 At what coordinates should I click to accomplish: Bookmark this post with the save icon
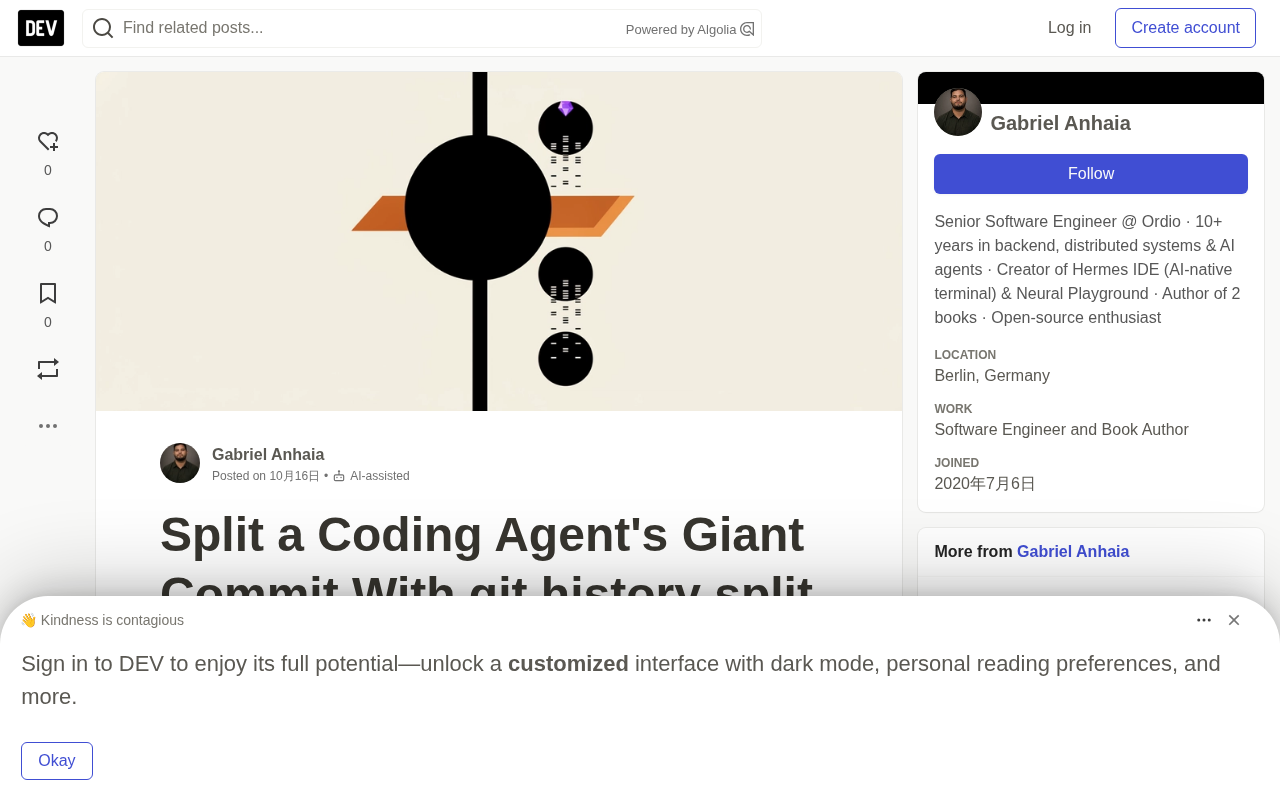[48, 293]
